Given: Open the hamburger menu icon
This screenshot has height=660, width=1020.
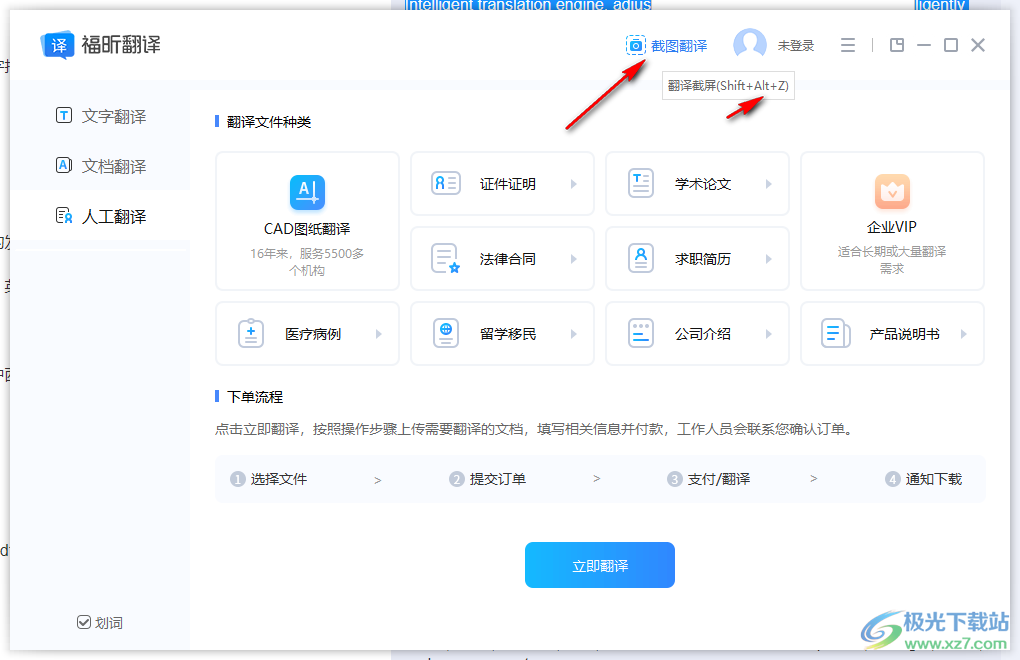Looking at the screenshot, I should point(848,45).
